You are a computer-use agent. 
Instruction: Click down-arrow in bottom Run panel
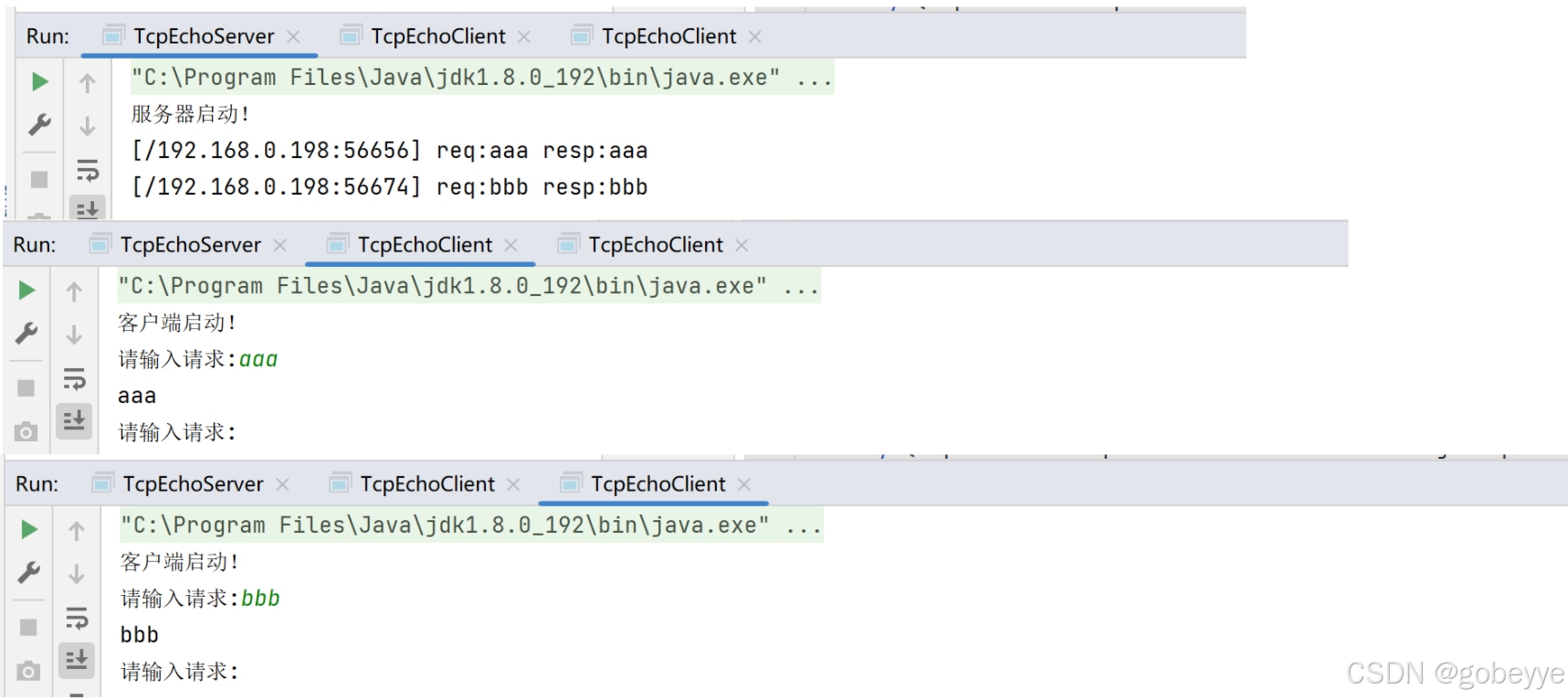pos(78,574)
